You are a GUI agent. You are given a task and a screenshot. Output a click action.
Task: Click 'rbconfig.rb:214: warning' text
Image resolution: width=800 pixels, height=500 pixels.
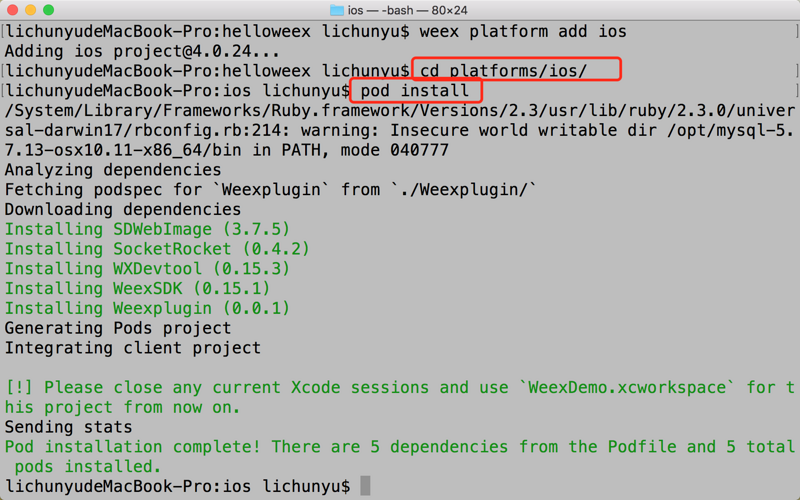click(256, 131)
